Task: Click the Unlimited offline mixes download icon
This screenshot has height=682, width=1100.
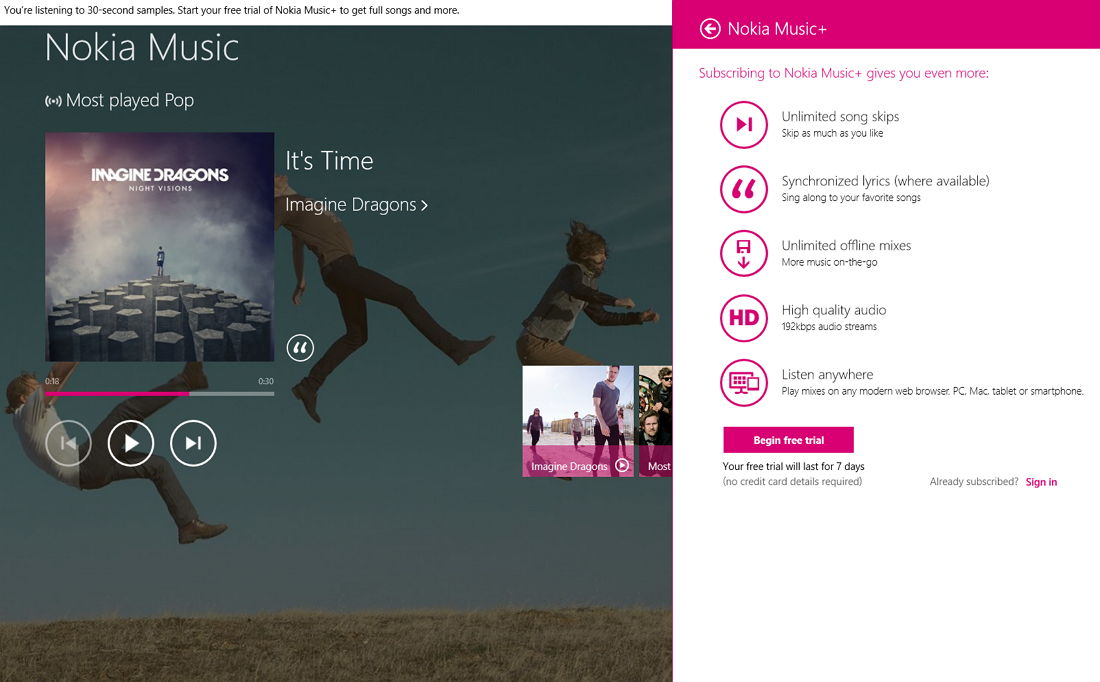Action: pos(744,254)
